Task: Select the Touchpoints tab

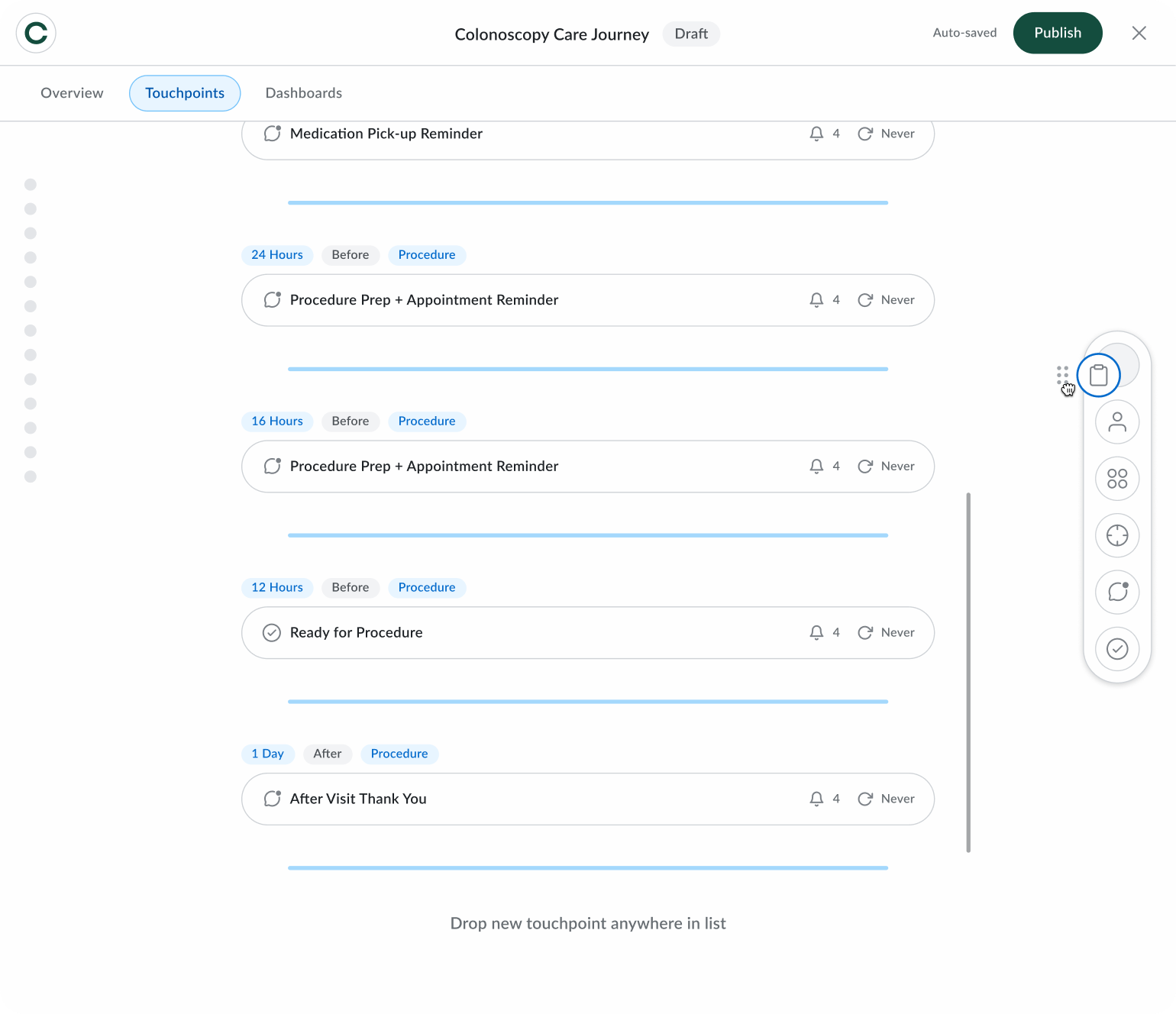Action: 185,93
